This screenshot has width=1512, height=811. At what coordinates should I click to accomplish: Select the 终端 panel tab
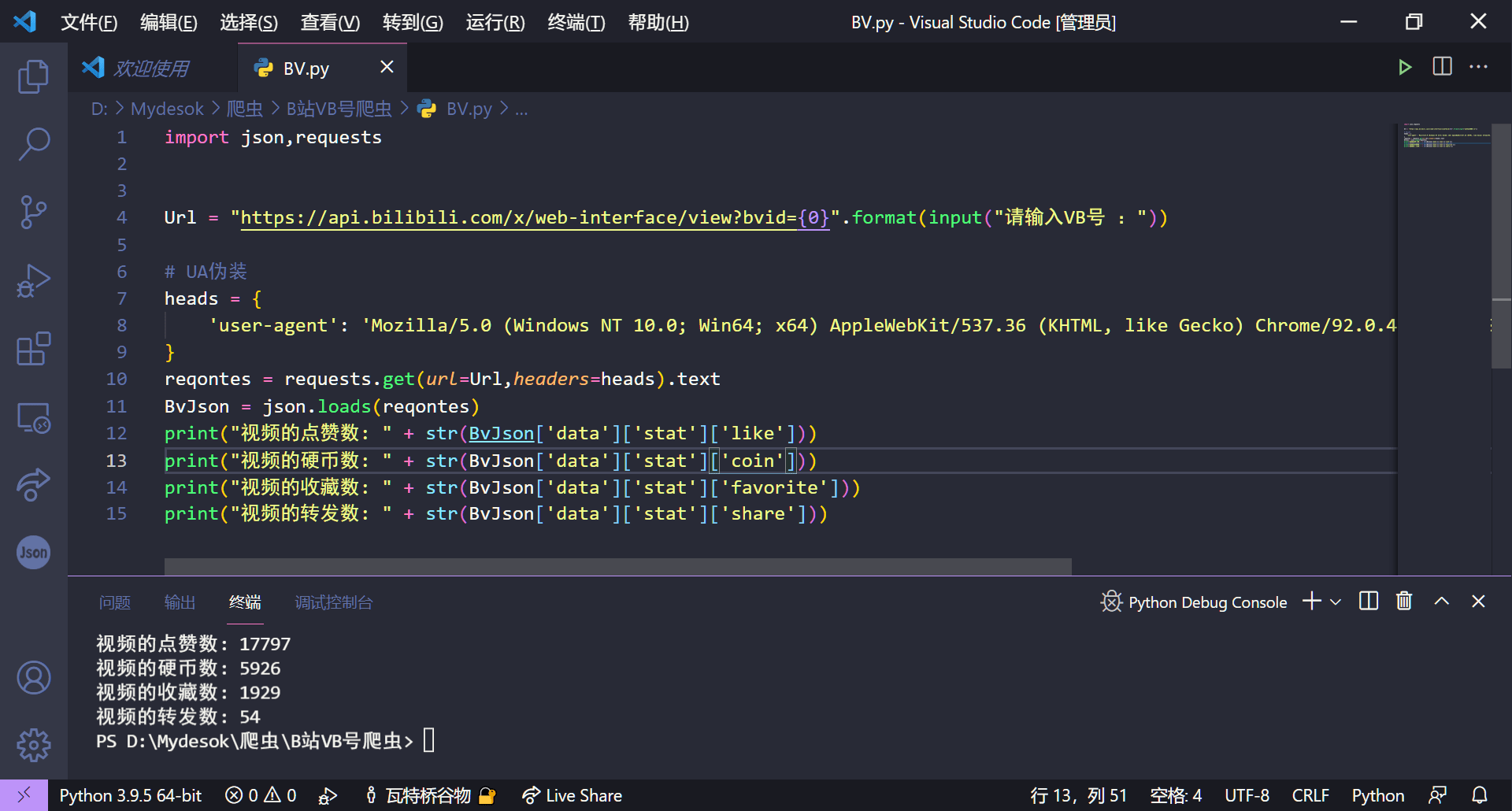tap(245, 602)
